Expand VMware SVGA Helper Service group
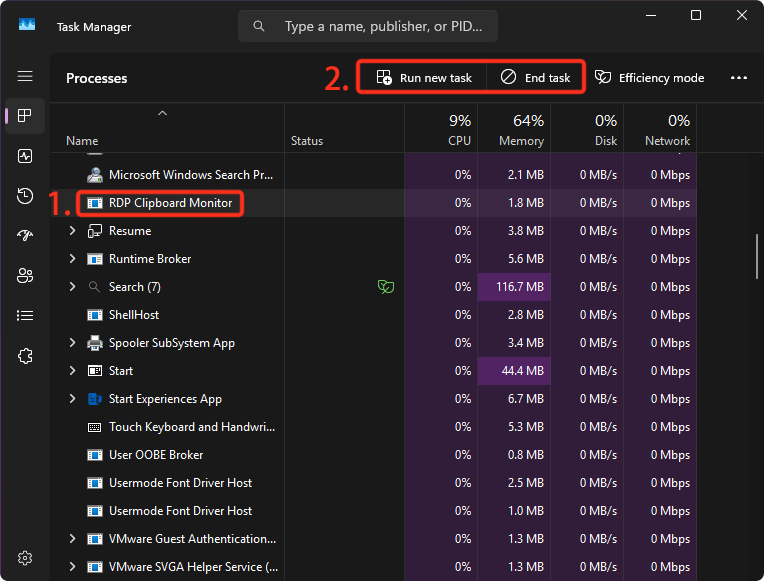The width and height of the screenshot is (764, 581). click(x=72, y=567)
